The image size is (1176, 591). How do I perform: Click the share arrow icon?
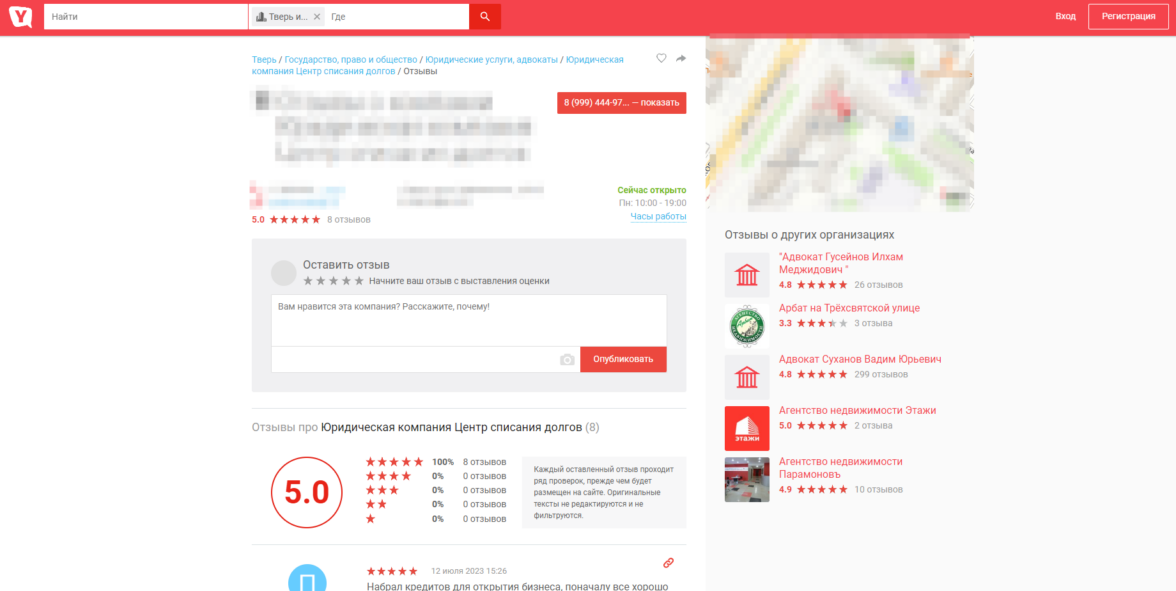(x=681, y=58)
